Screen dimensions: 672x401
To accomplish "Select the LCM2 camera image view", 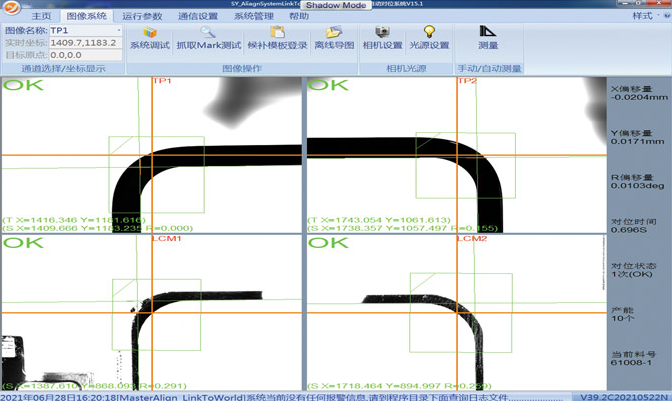I will coord(455,312).
